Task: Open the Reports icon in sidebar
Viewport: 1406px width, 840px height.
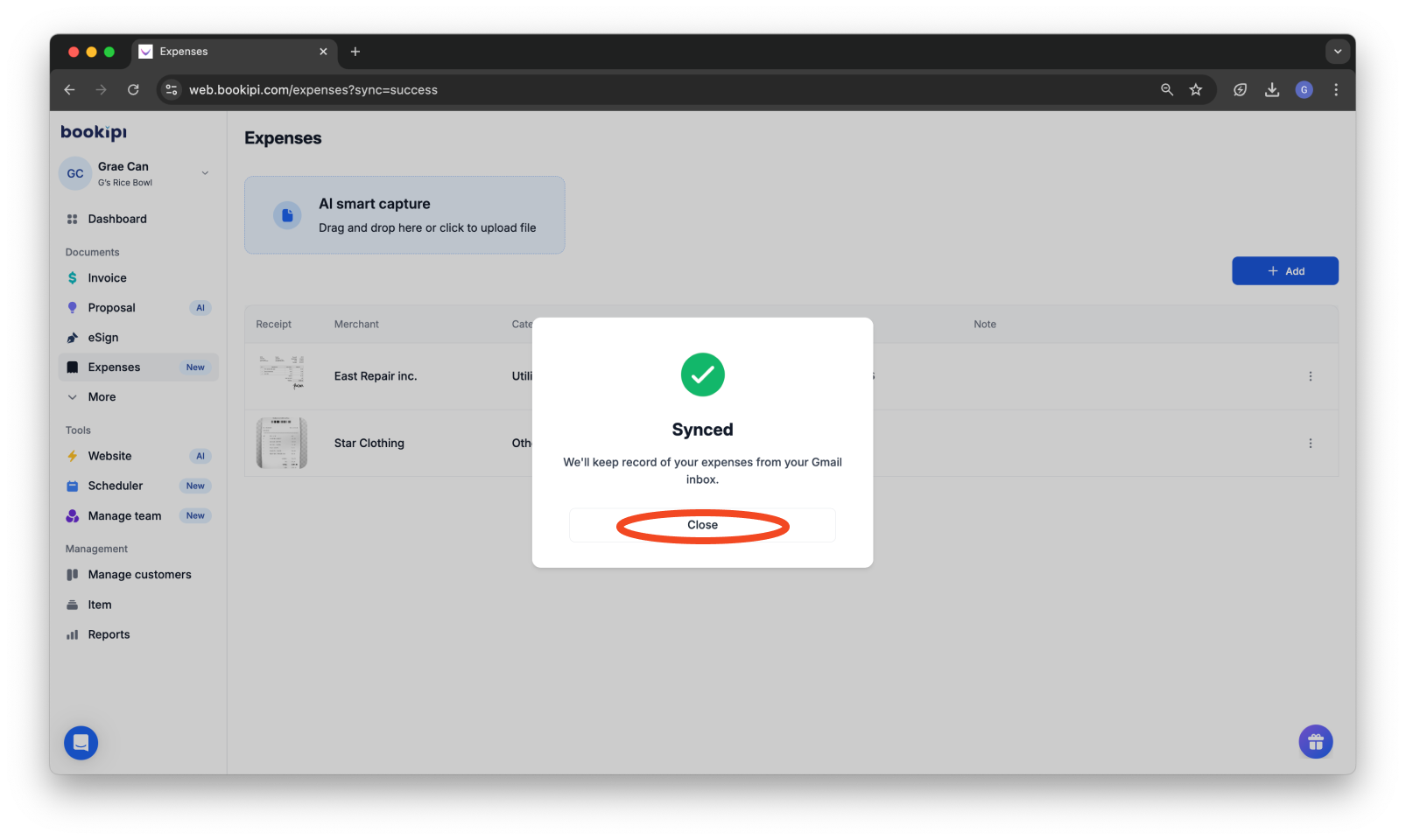Action: coord(72,633)
